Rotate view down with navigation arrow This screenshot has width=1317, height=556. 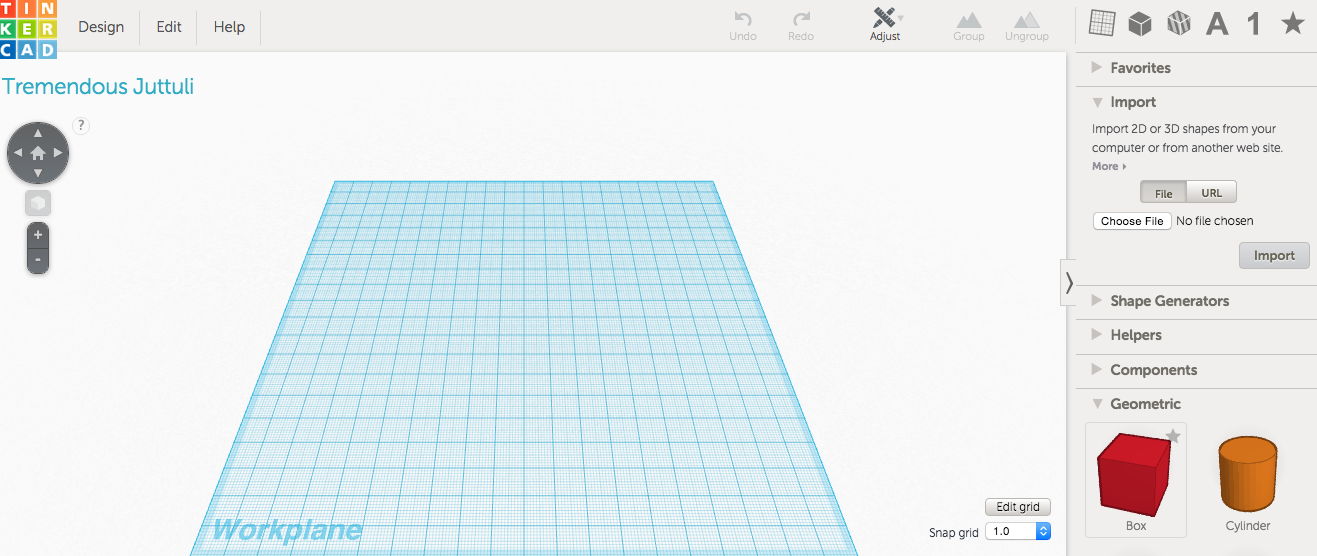(x=38, y=173)
